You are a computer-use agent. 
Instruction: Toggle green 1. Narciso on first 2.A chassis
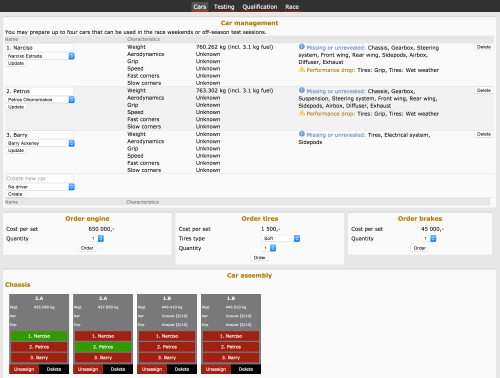click(39, 336)
